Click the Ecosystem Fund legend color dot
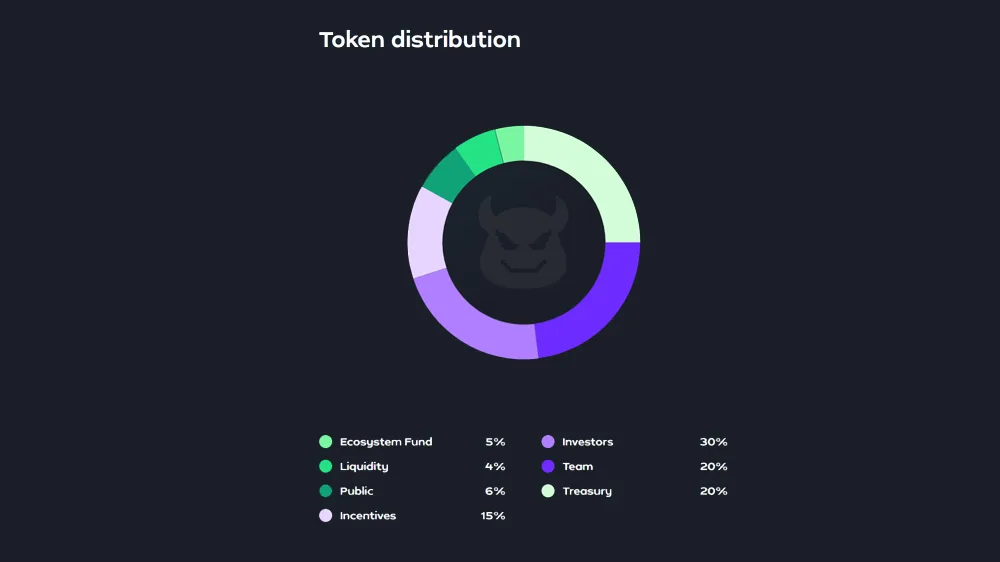 coord(325,442)
